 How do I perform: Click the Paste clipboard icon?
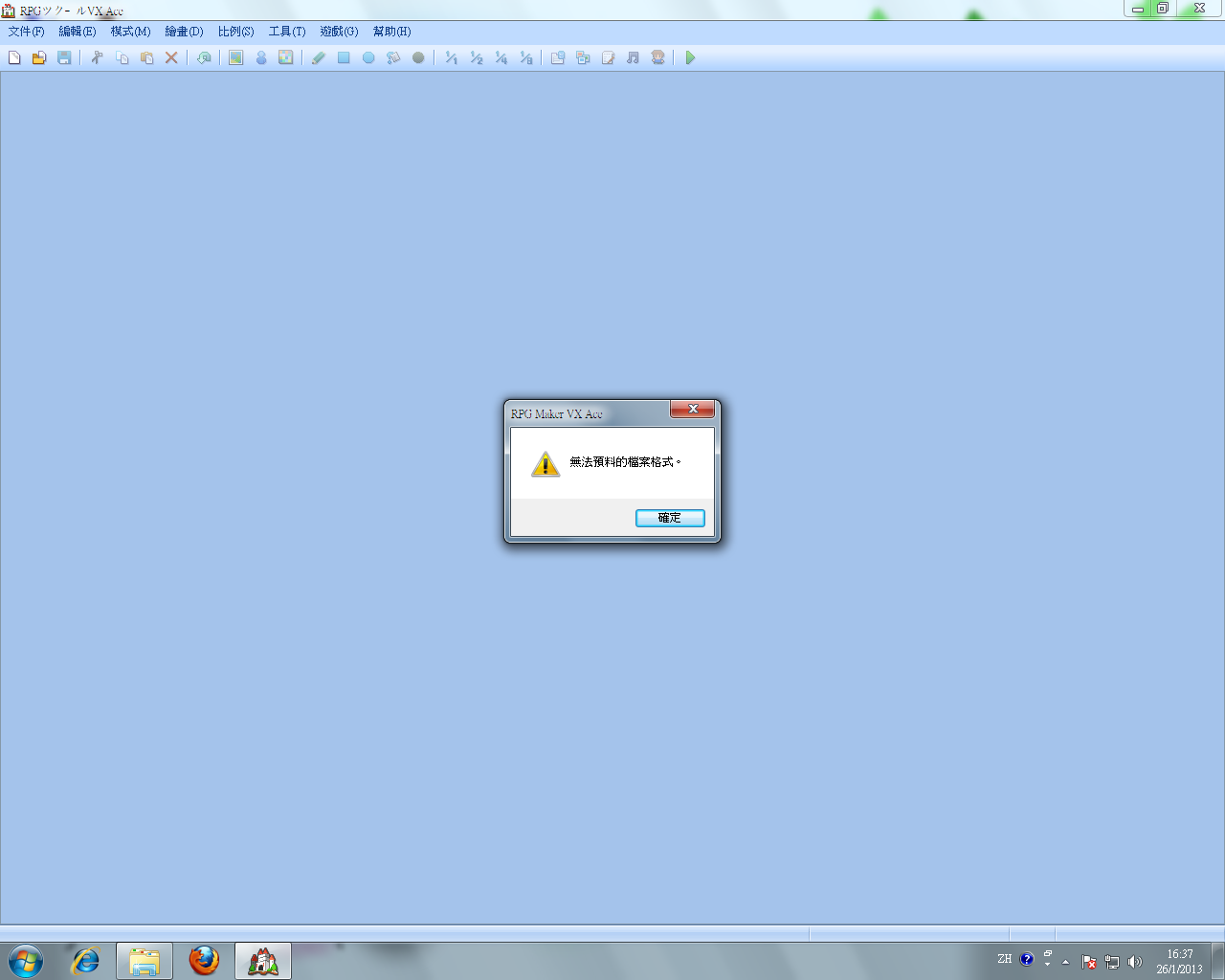point(146,58)
